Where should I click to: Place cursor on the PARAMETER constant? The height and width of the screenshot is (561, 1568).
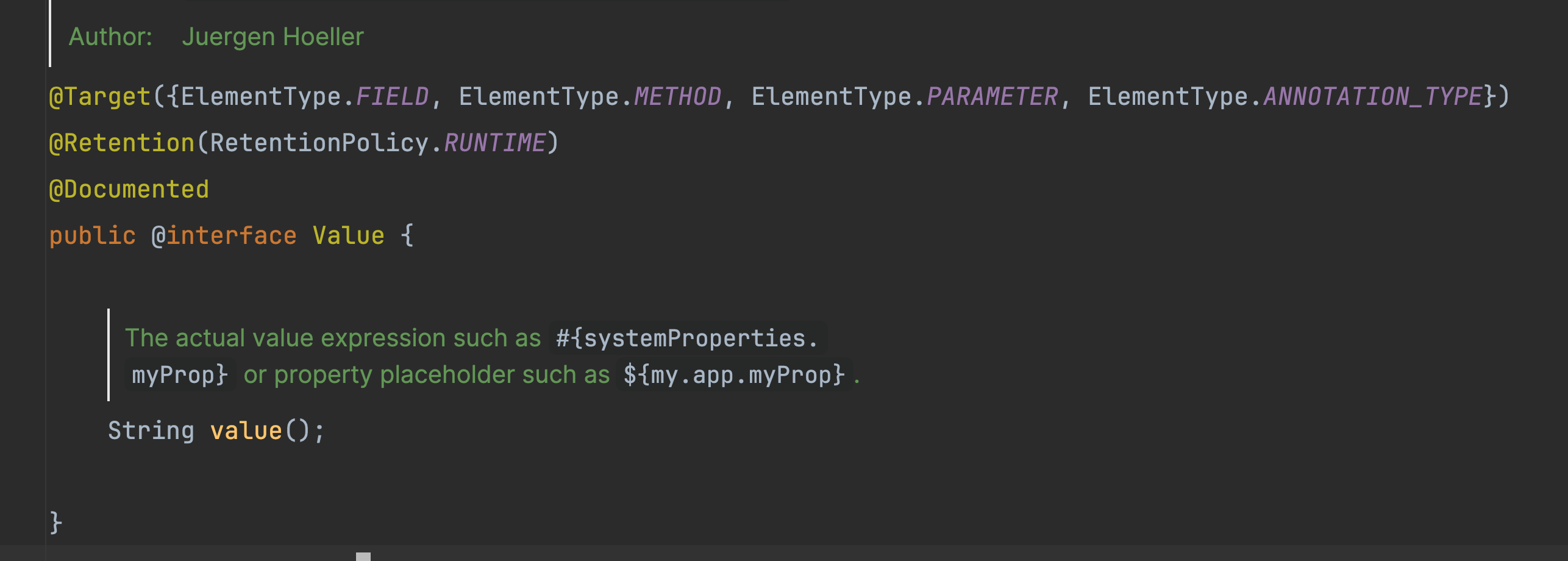[x=992, y=96]
